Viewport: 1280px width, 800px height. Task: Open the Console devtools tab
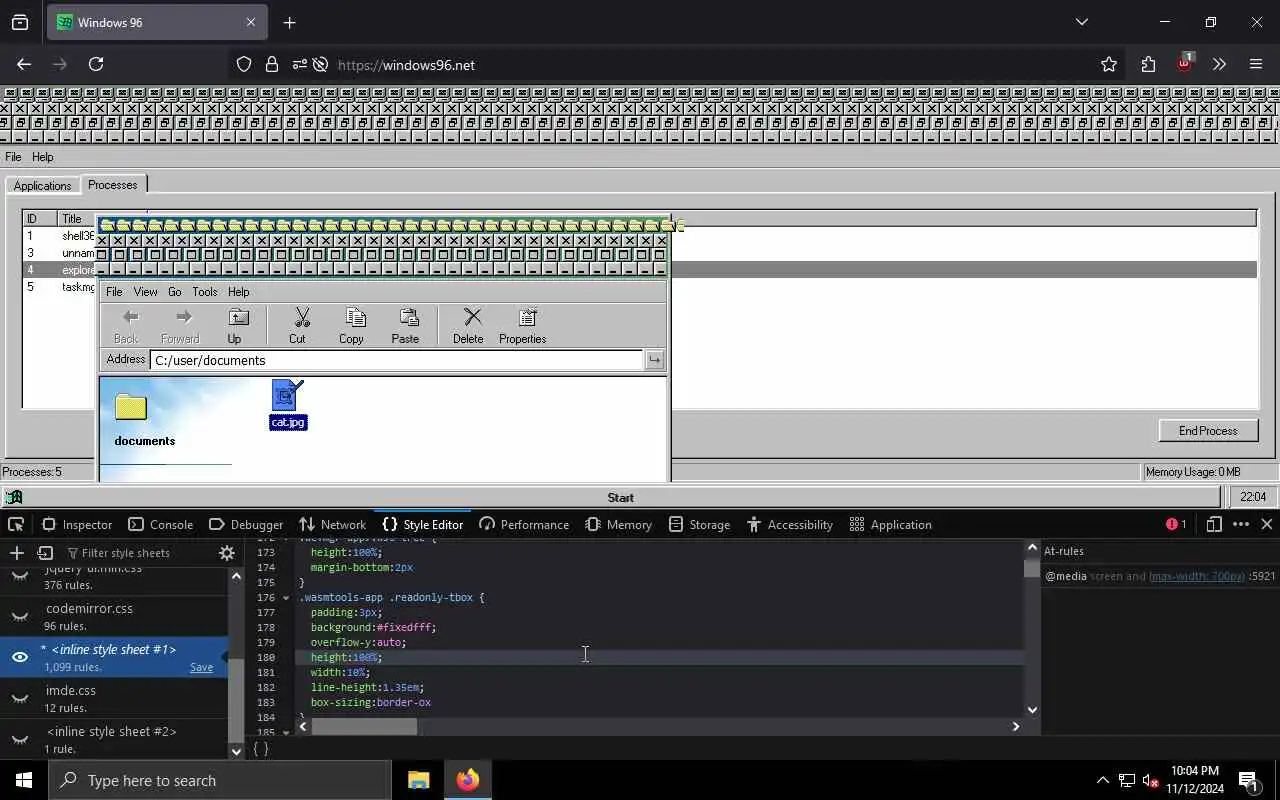[x=160, y=524]
